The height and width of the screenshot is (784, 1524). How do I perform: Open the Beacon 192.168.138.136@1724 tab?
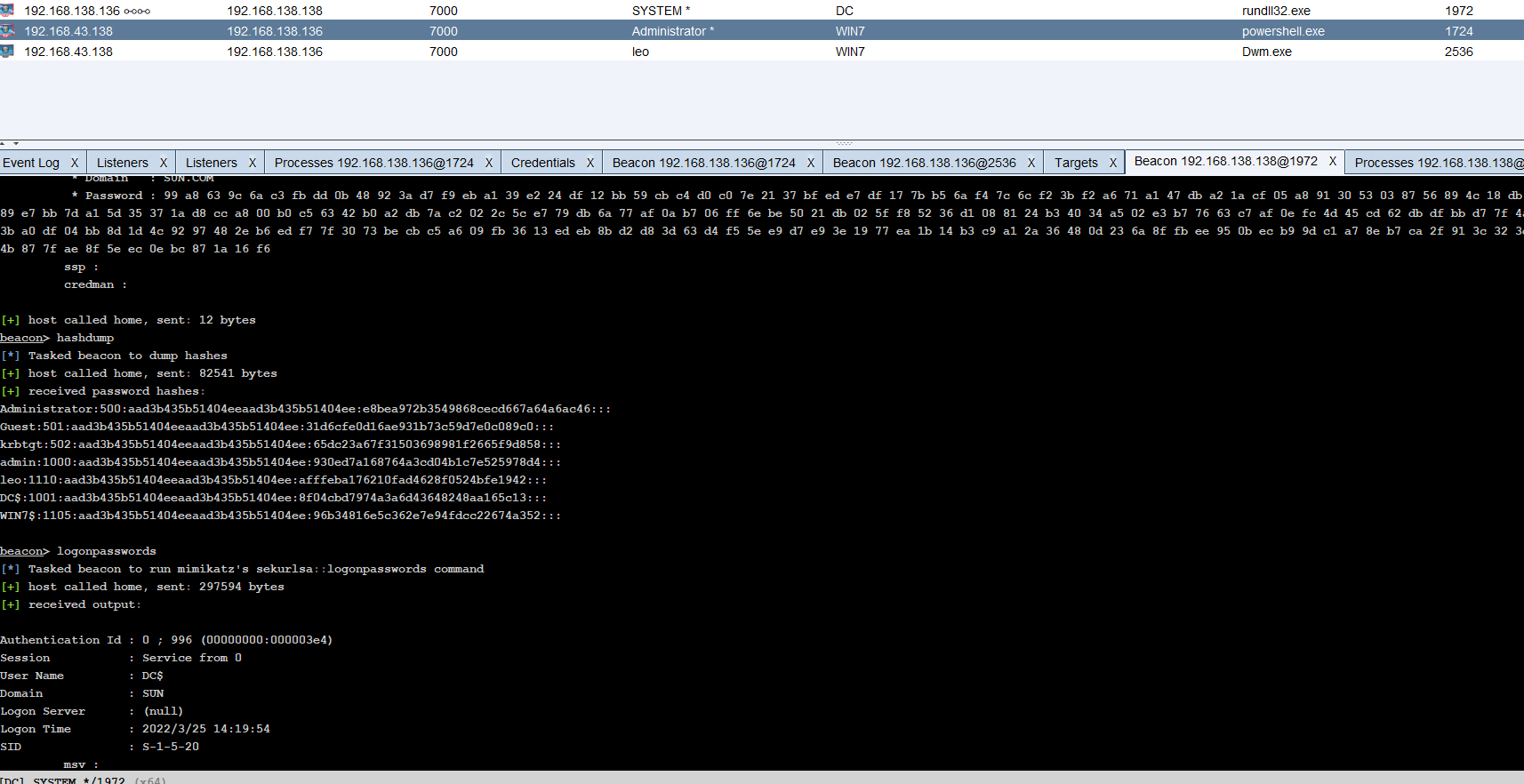[704, 163]
